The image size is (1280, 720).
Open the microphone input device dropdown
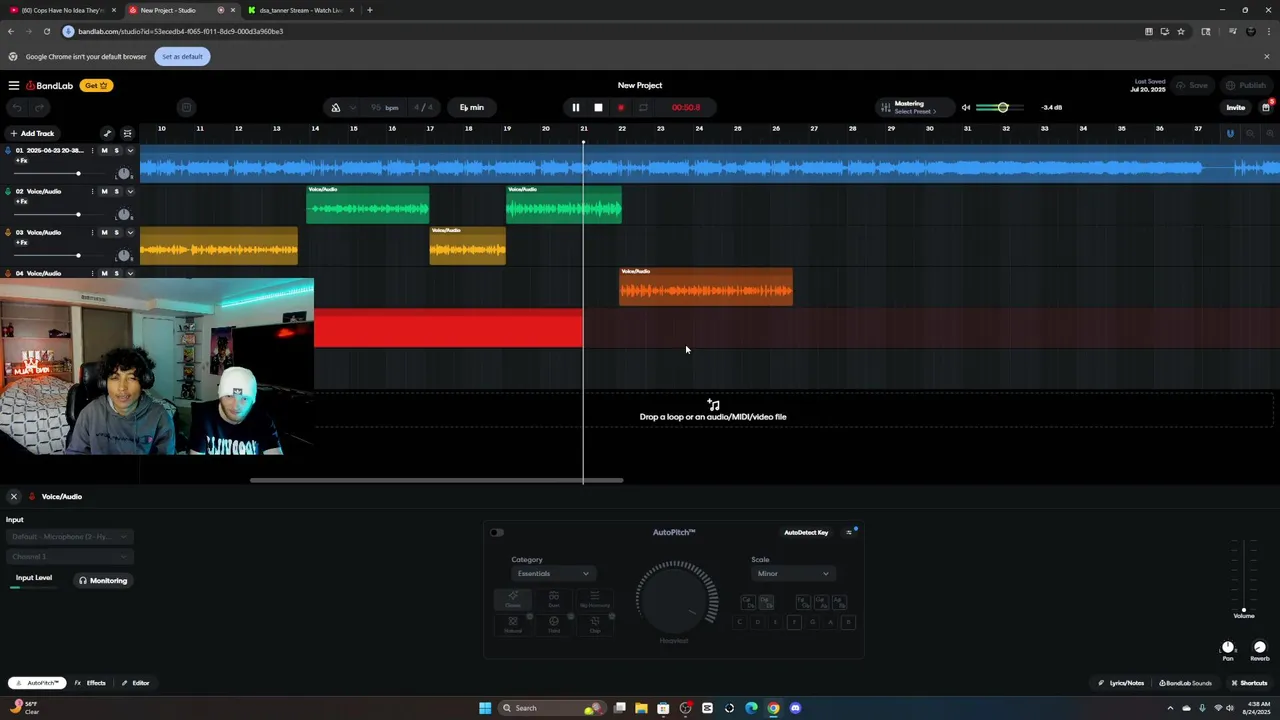pyautogui.click(x=69, y=537)
